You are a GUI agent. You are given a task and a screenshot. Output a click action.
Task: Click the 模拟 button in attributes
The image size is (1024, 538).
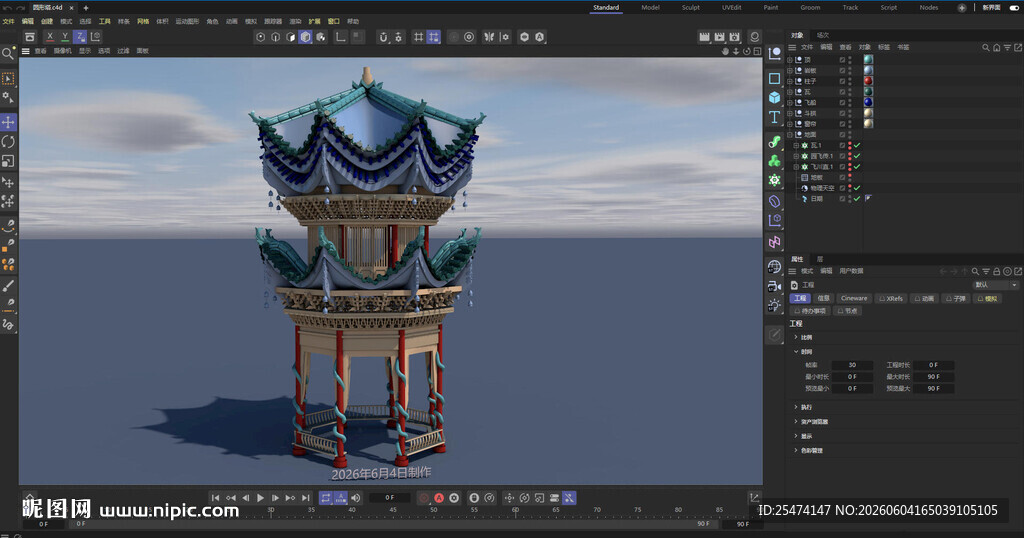coord(988,298)
